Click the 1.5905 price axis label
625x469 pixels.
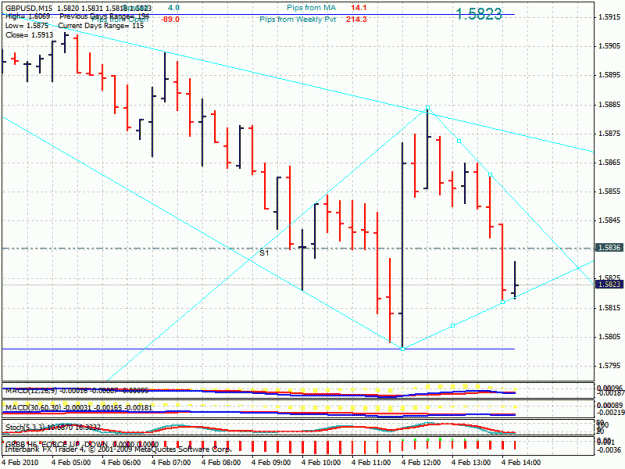(x=610, y=46)
